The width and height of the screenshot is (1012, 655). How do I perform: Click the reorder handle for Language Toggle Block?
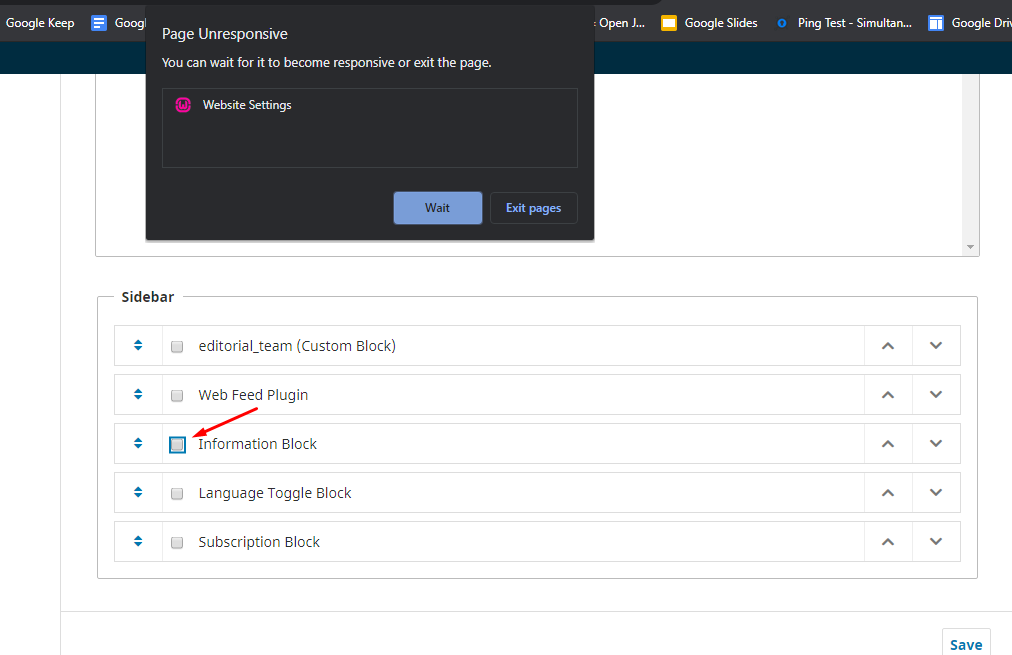[x=138, y=492]
